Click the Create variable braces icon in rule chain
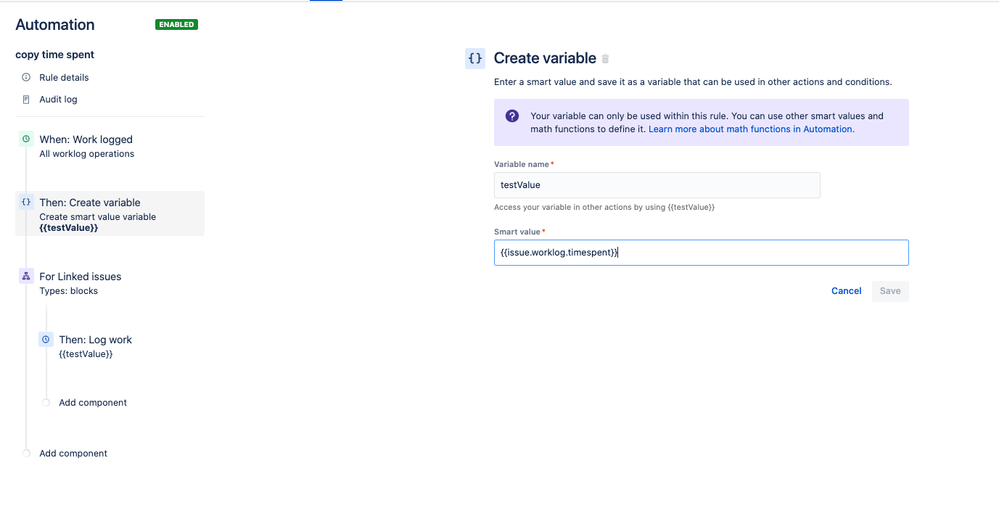The image size is (999, 514). tap(26, 202)
